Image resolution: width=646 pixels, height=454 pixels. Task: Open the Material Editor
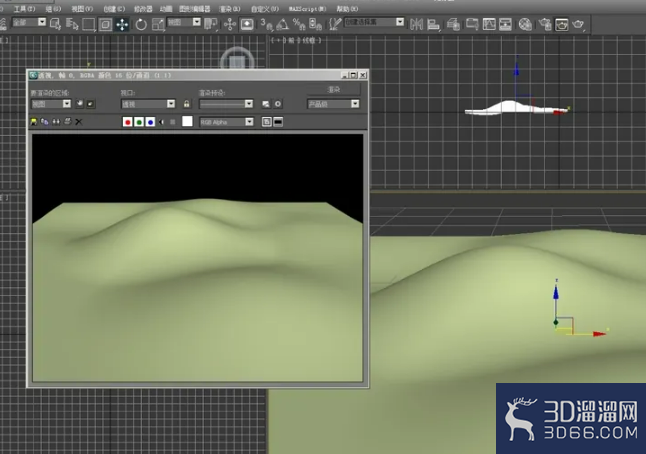point(525,25)
